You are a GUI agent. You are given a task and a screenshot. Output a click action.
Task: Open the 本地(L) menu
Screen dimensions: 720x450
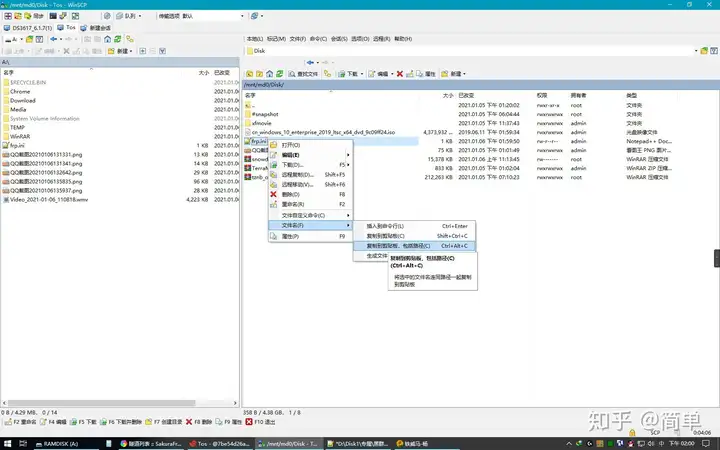point(255,39)
